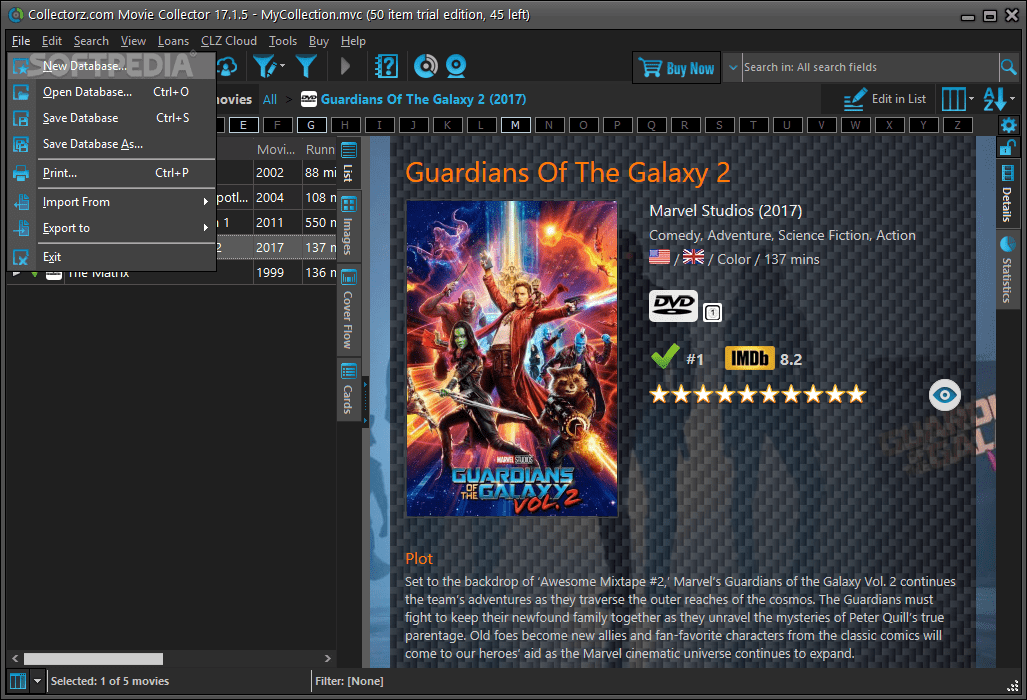The height and width of the screenshot is (700, 1027).
Task: Click the gray play arrow toolbar icon
Action: point(345,66)
